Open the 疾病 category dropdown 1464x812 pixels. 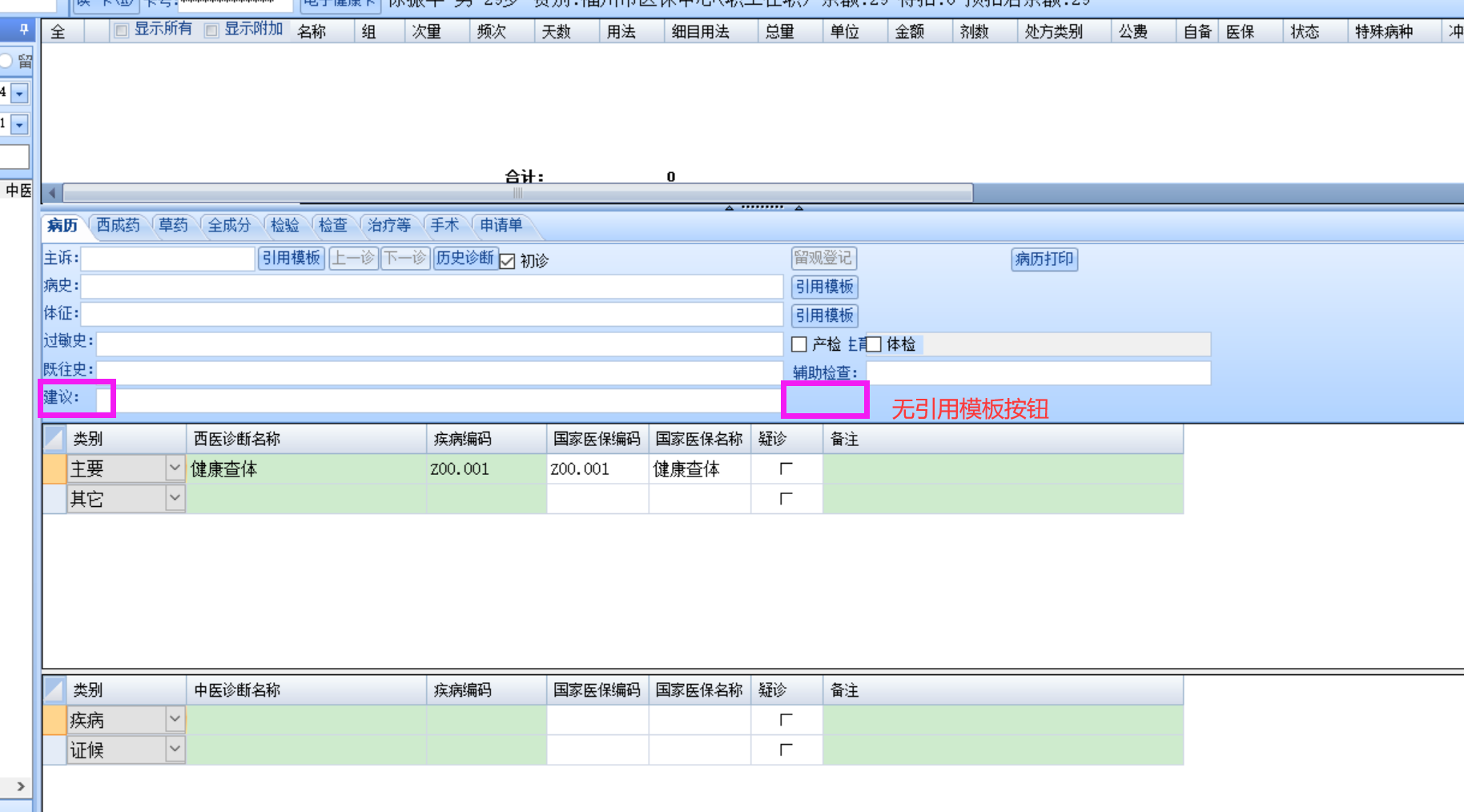point(175,719)
